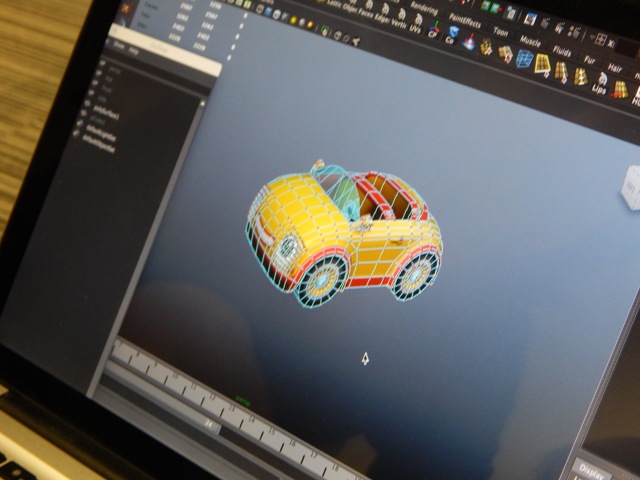Open the Help menu in the Outliner
The image size is (640, 480).
click(x=133, y=51)
